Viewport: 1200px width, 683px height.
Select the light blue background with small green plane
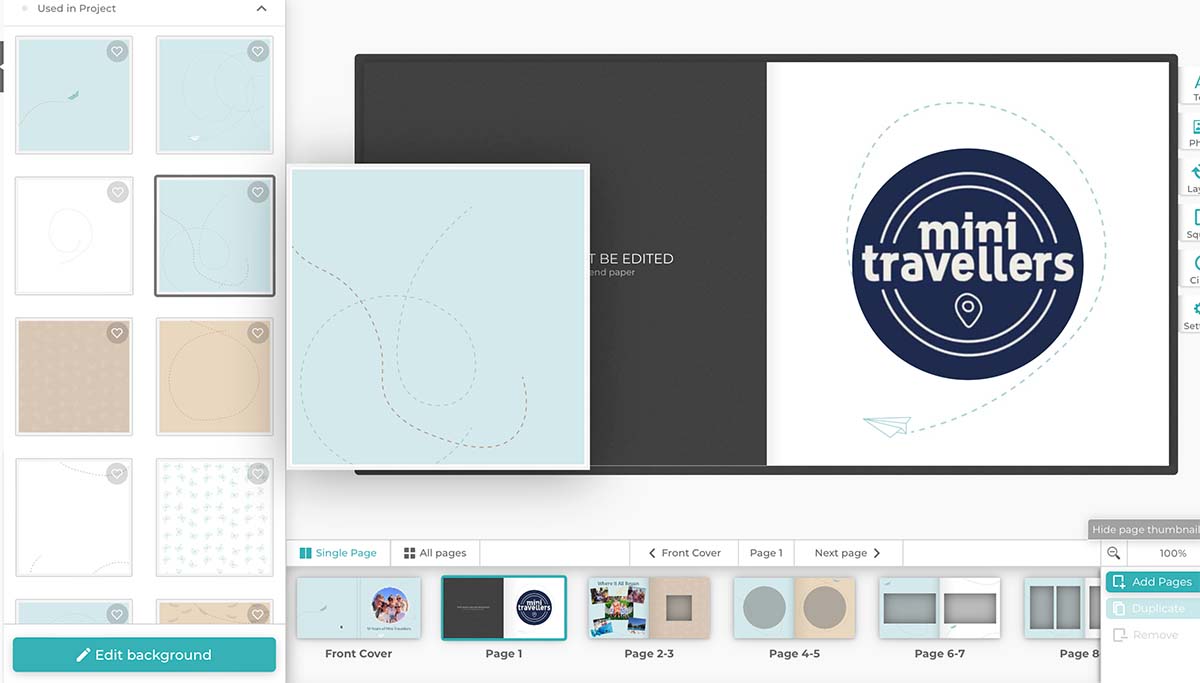click(x=74, y=95)
